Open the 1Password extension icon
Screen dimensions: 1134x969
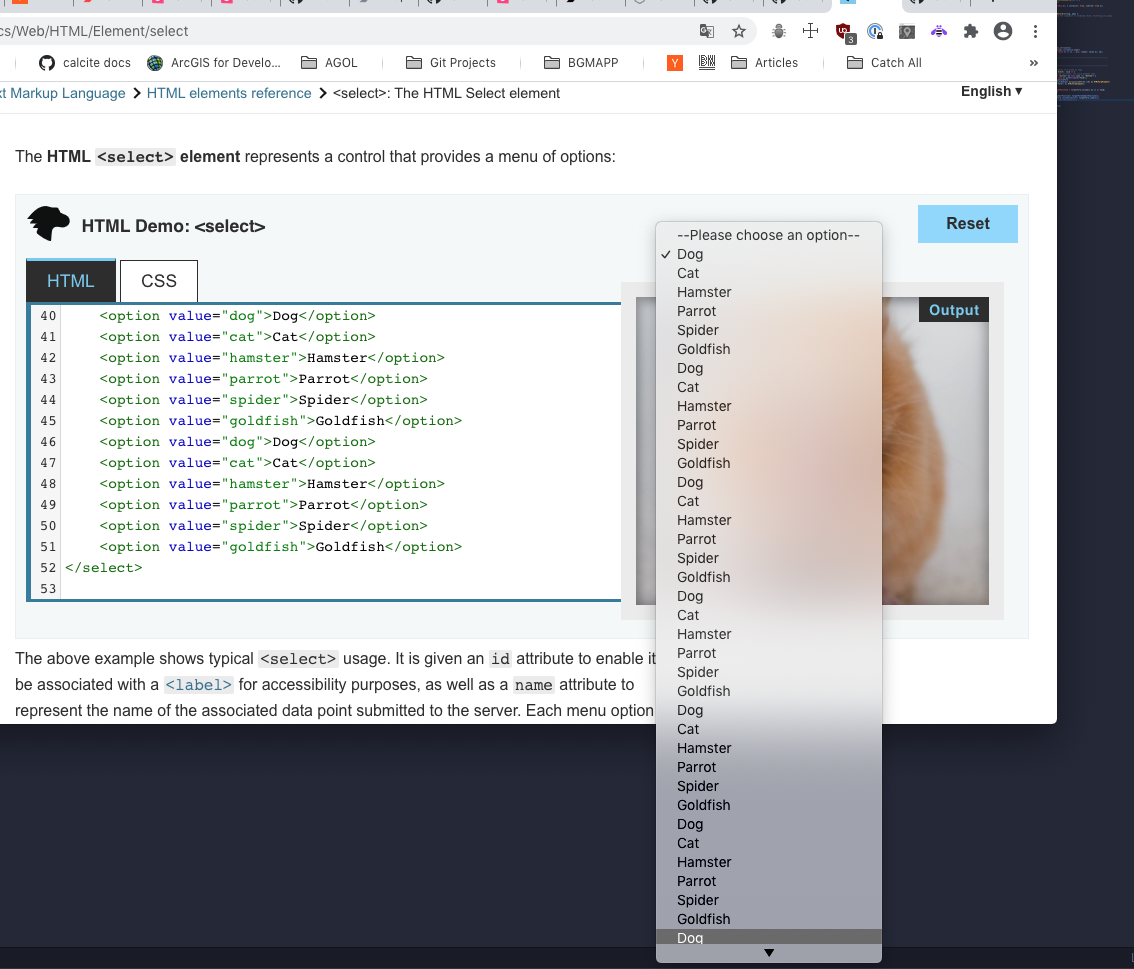875,31
